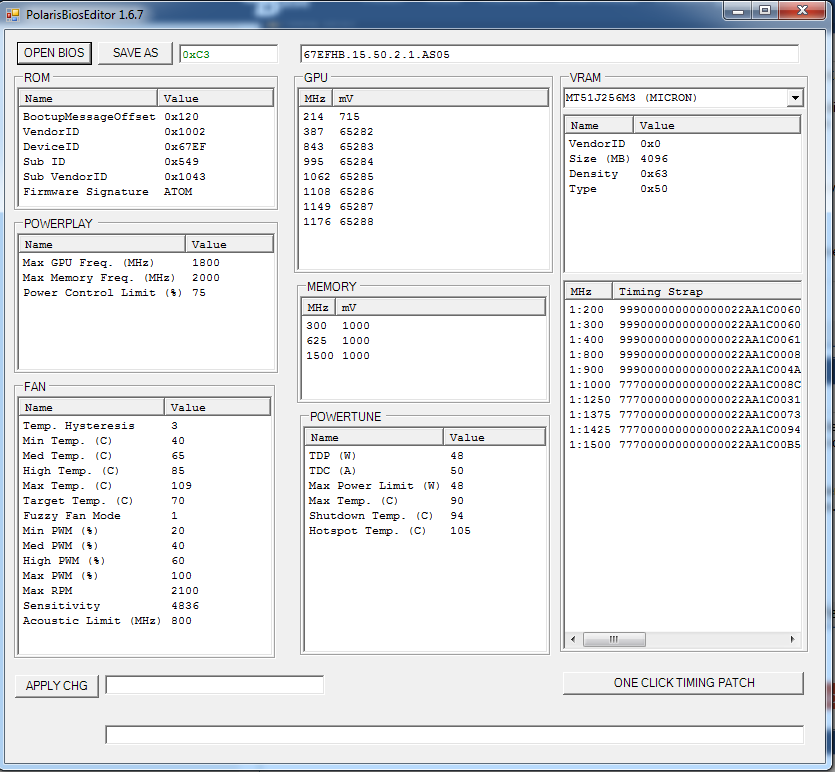This screenshot has height=772, width=835.
Task: Select the BootupMessageOffset row
Action: coord(146,117)
